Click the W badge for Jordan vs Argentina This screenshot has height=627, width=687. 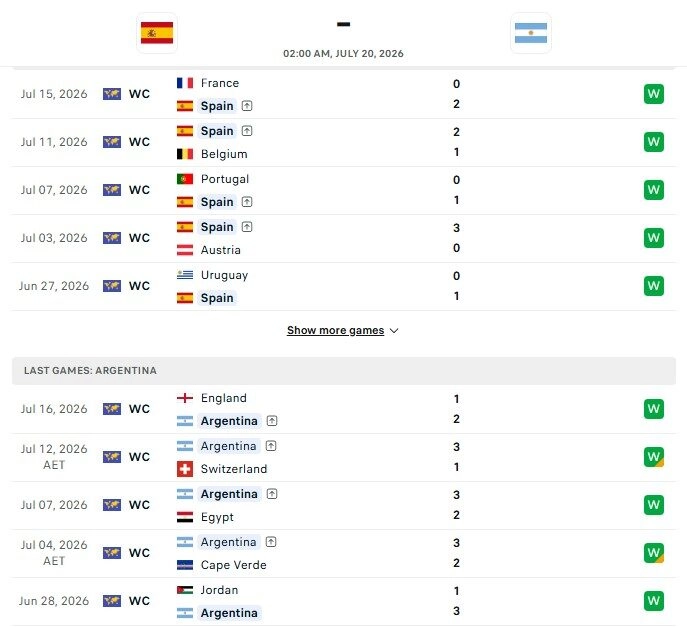pyautogui.click(x=653, y=601)
